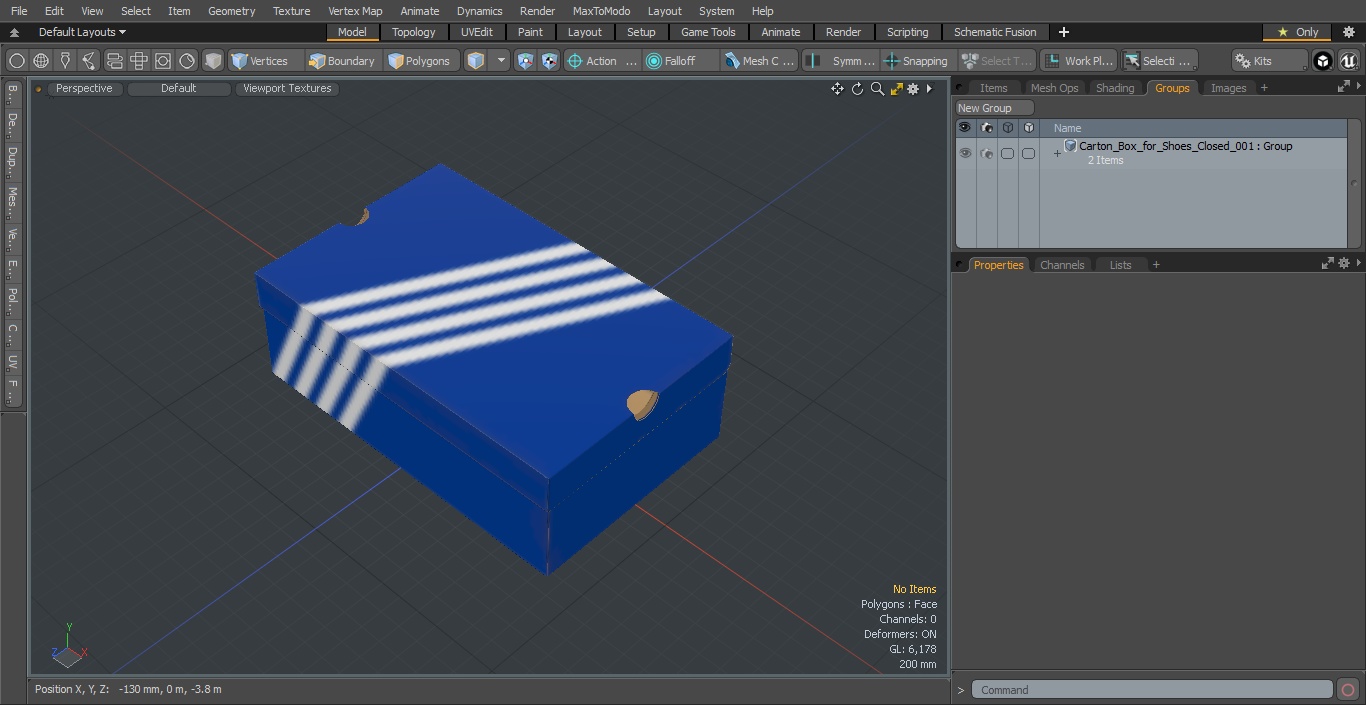
Task: Click viewport zoom magnifier icon
Action: click(x=877, y=89)
